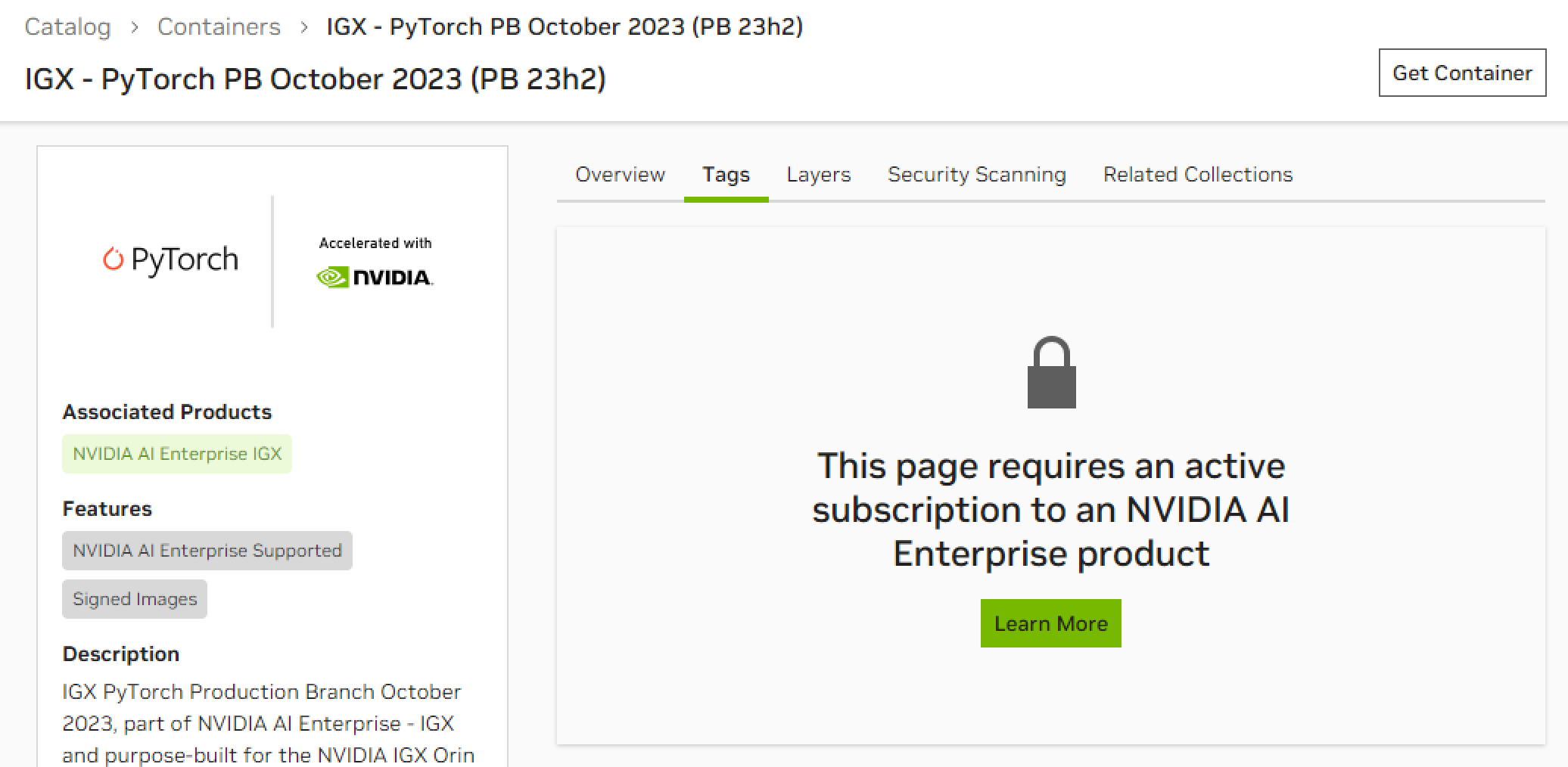Click the Features heading

tap(107, 508)
